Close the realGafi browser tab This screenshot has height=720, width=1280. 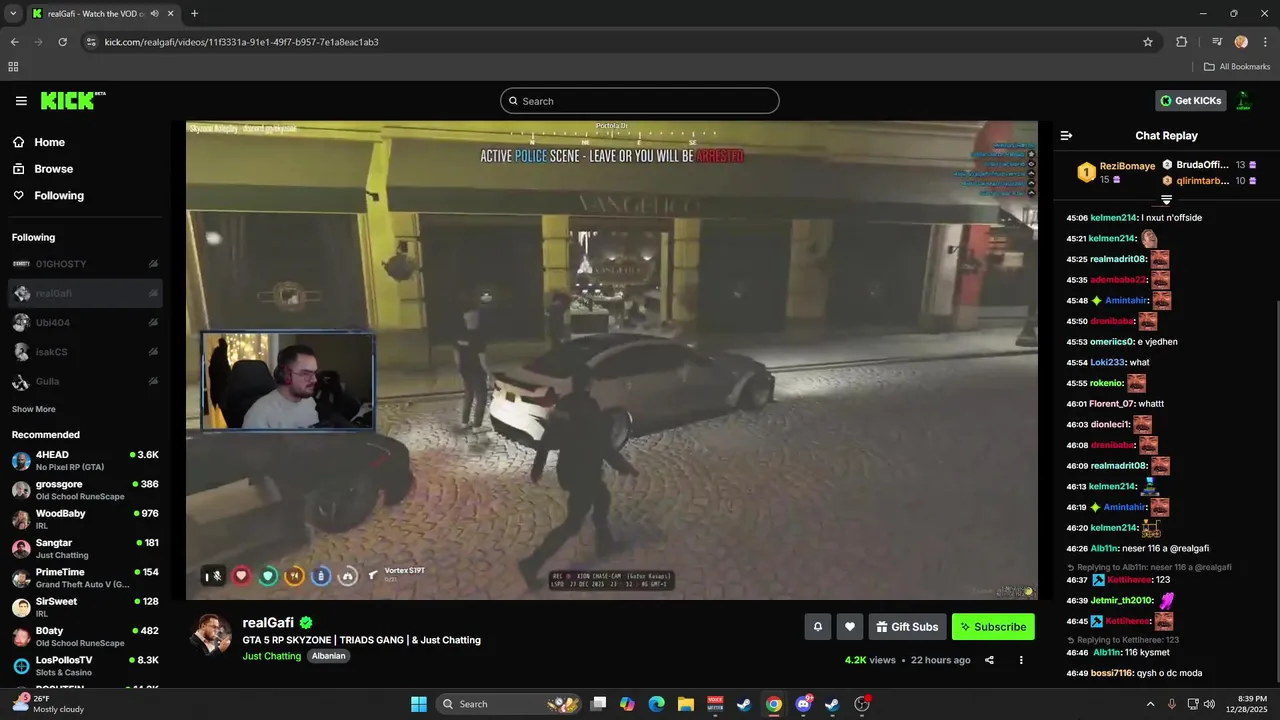[x=169, y=13]
